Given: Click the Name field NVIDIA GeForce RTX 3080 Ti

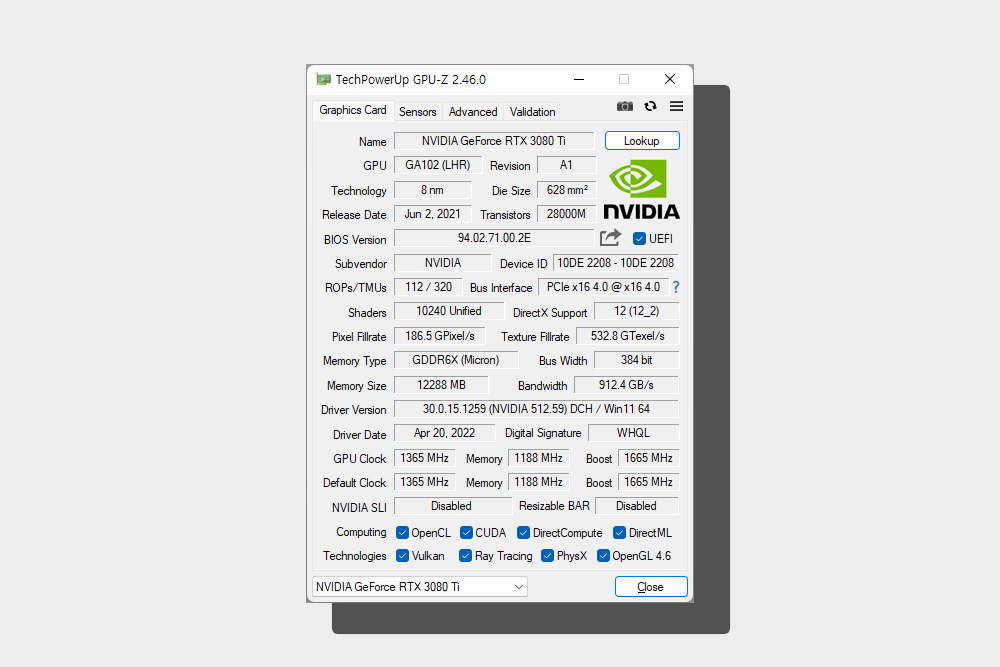Looking at the screenshot, I should coord(494,141).
